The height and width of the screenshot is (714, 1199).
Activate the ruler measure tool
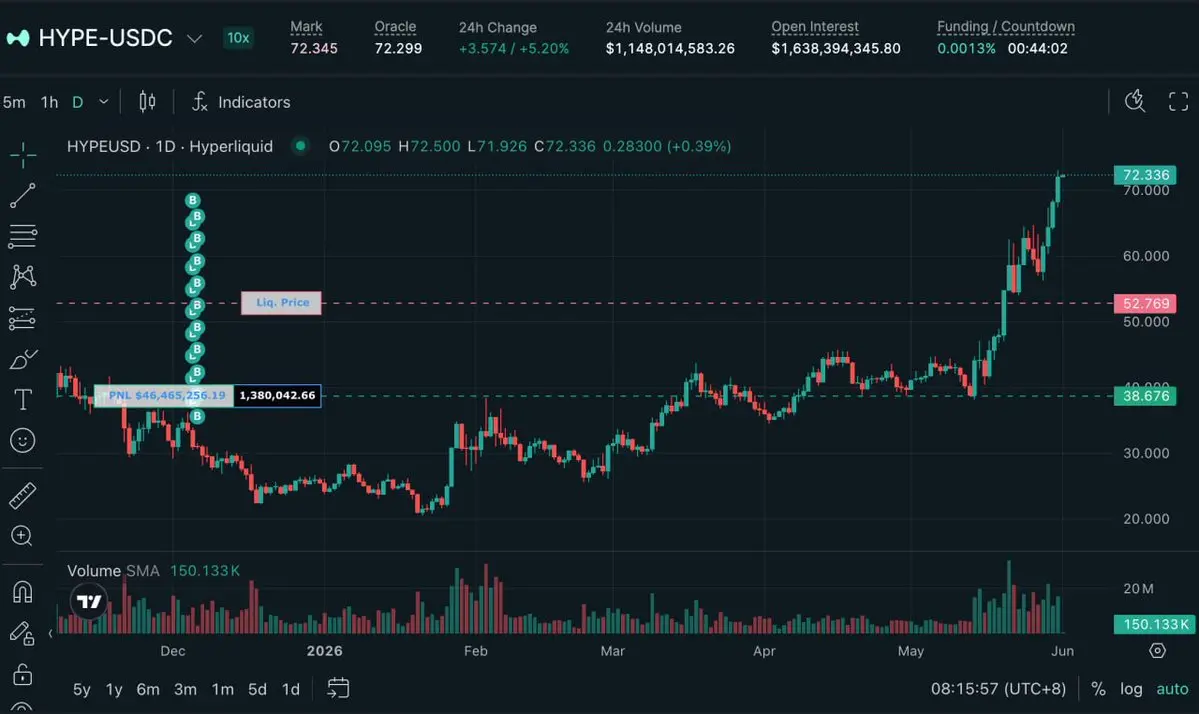coord(22,495)
